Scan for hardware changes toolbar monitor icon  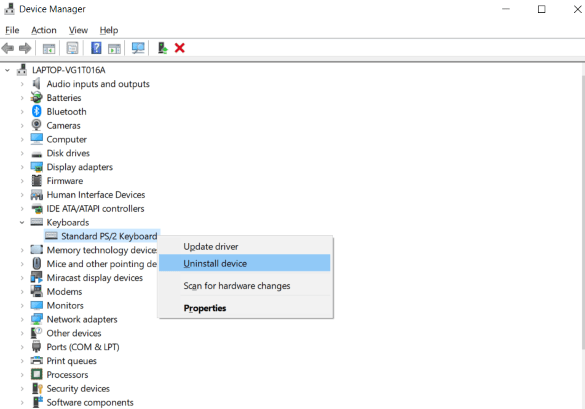pos(138,48)
